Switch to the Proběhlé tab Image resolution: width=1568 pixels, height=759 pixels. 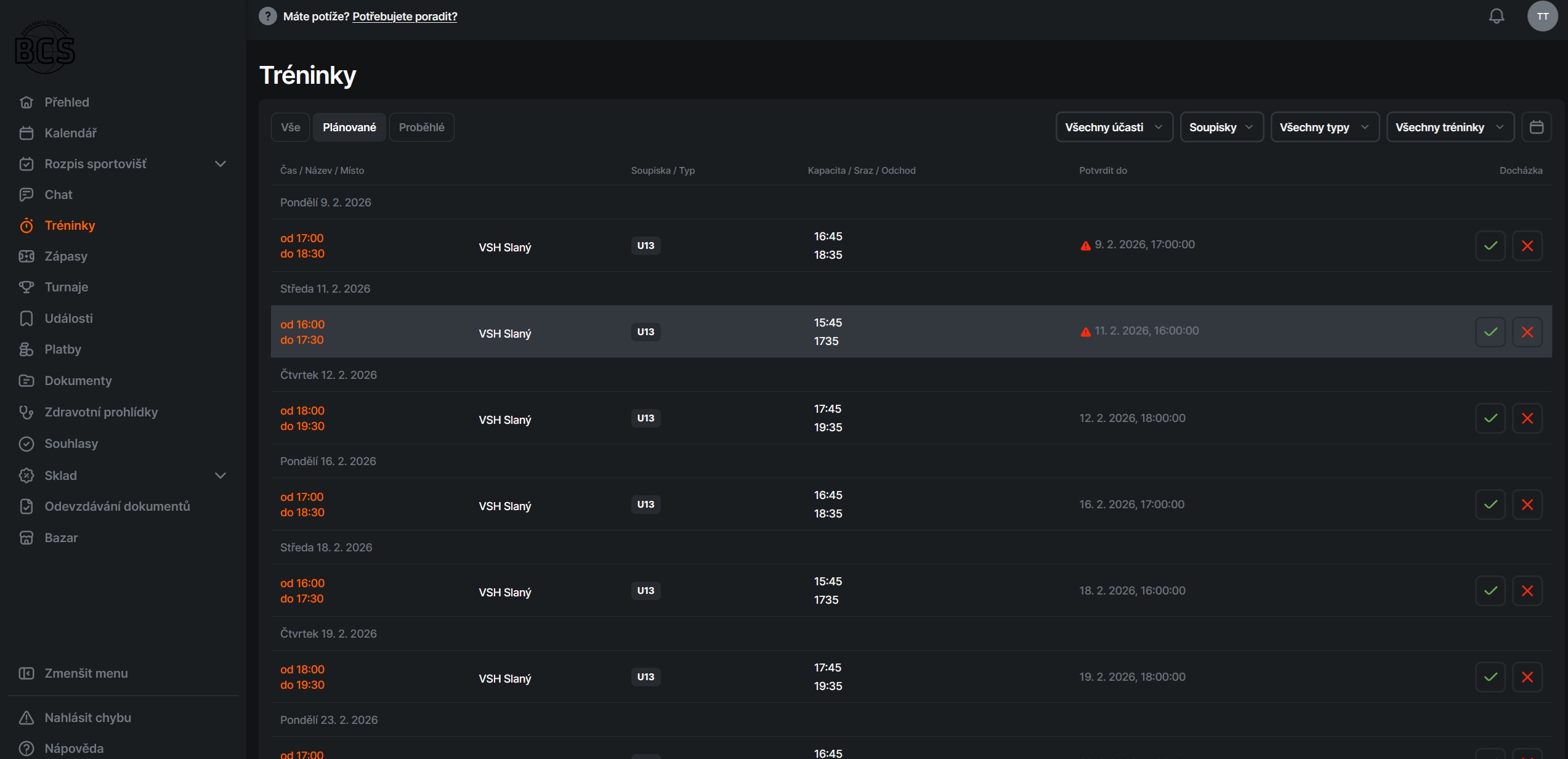[x=421, y=128]
